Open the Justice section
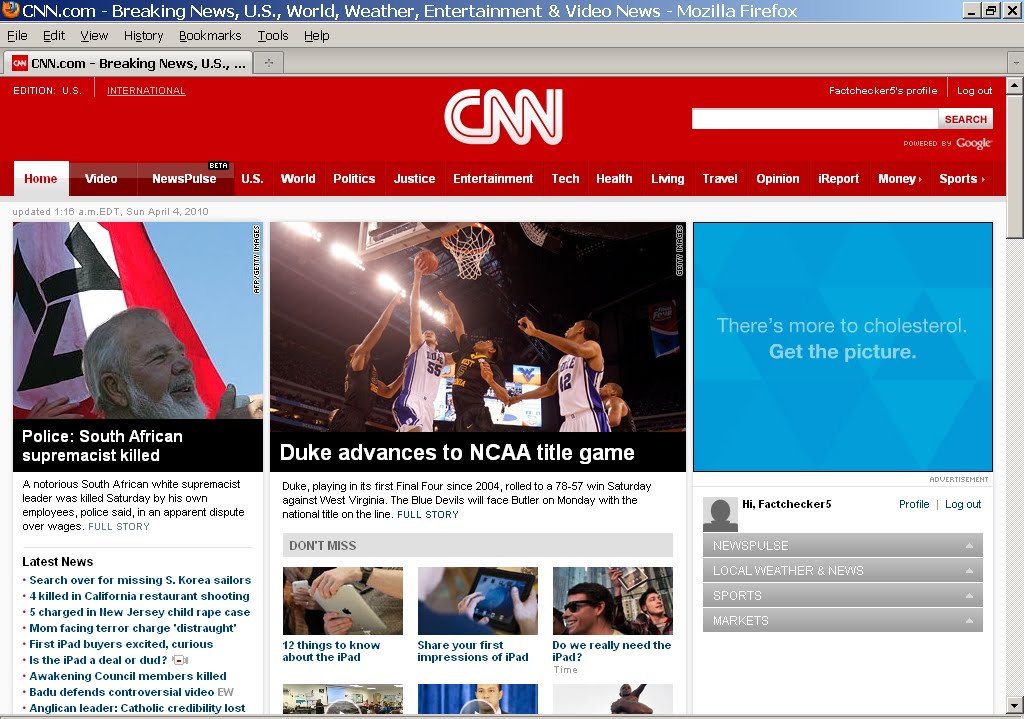 point(414,178)
